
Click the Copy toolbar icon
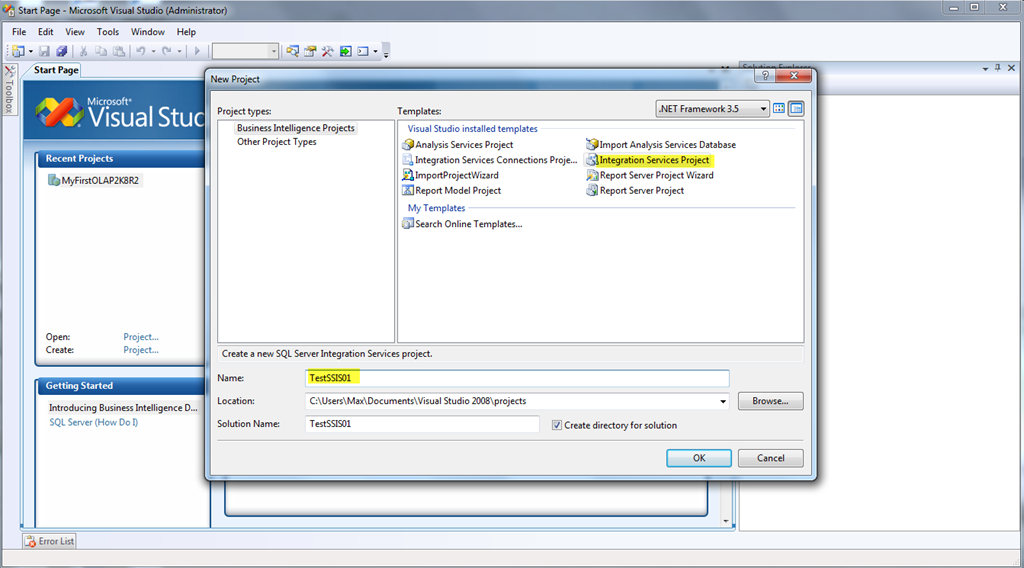click(101, 51)
